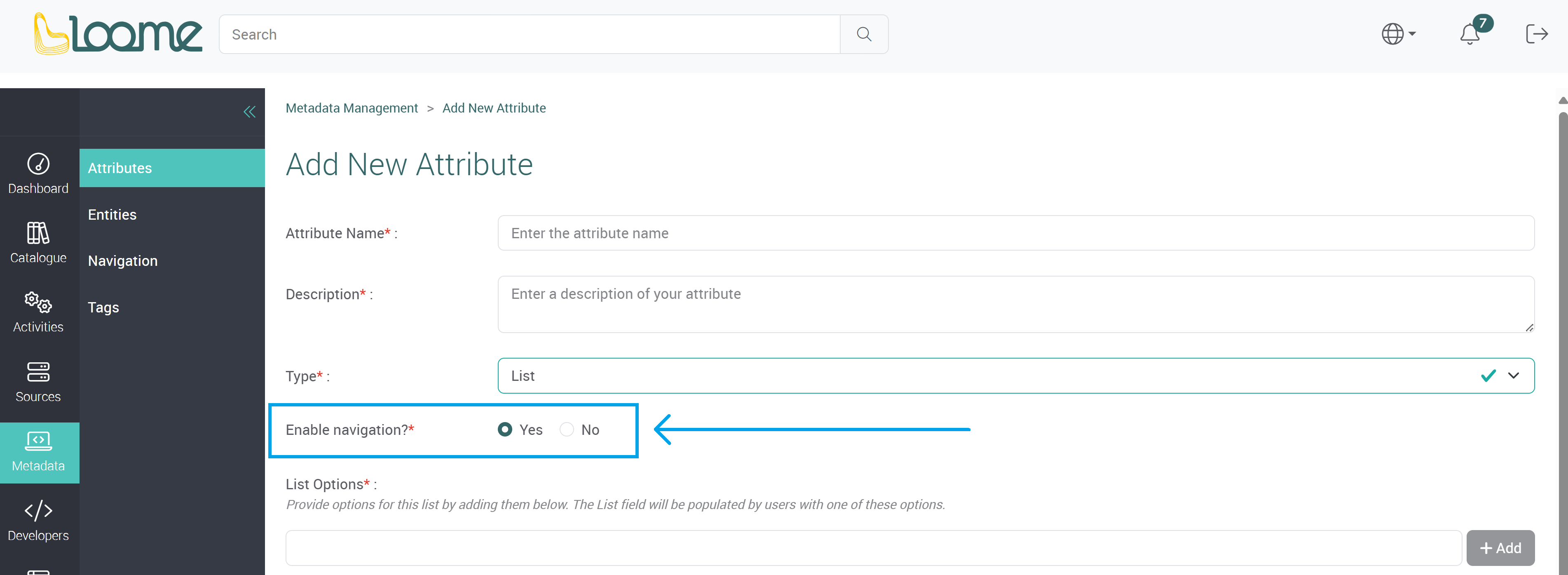The width and height of the screenshot is (1568, 575).
Task: Focus the top Search field
Action: [x=530, y=35]
